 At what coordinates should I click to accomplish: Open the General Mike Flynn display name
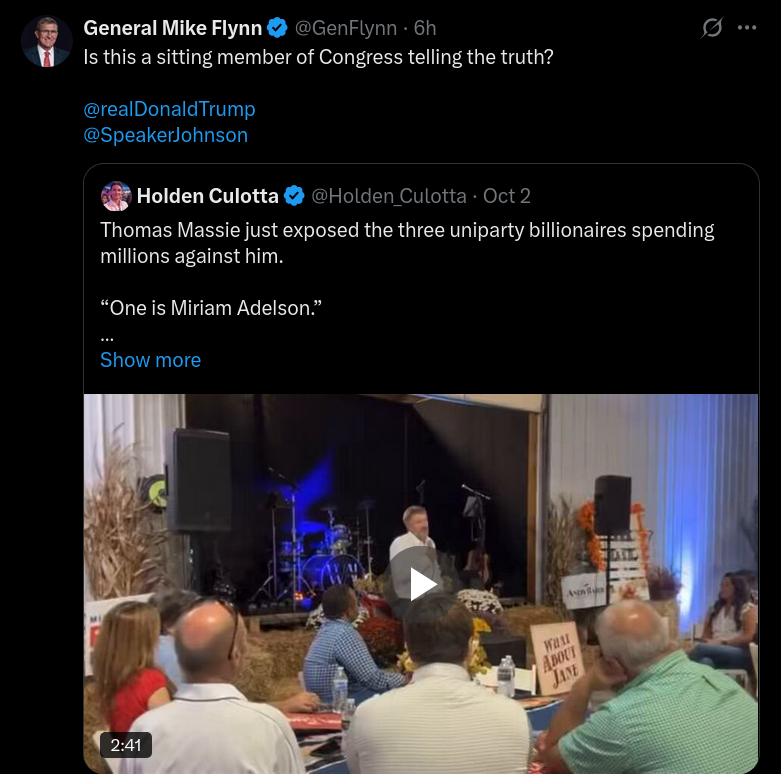(x=172, y=28)
